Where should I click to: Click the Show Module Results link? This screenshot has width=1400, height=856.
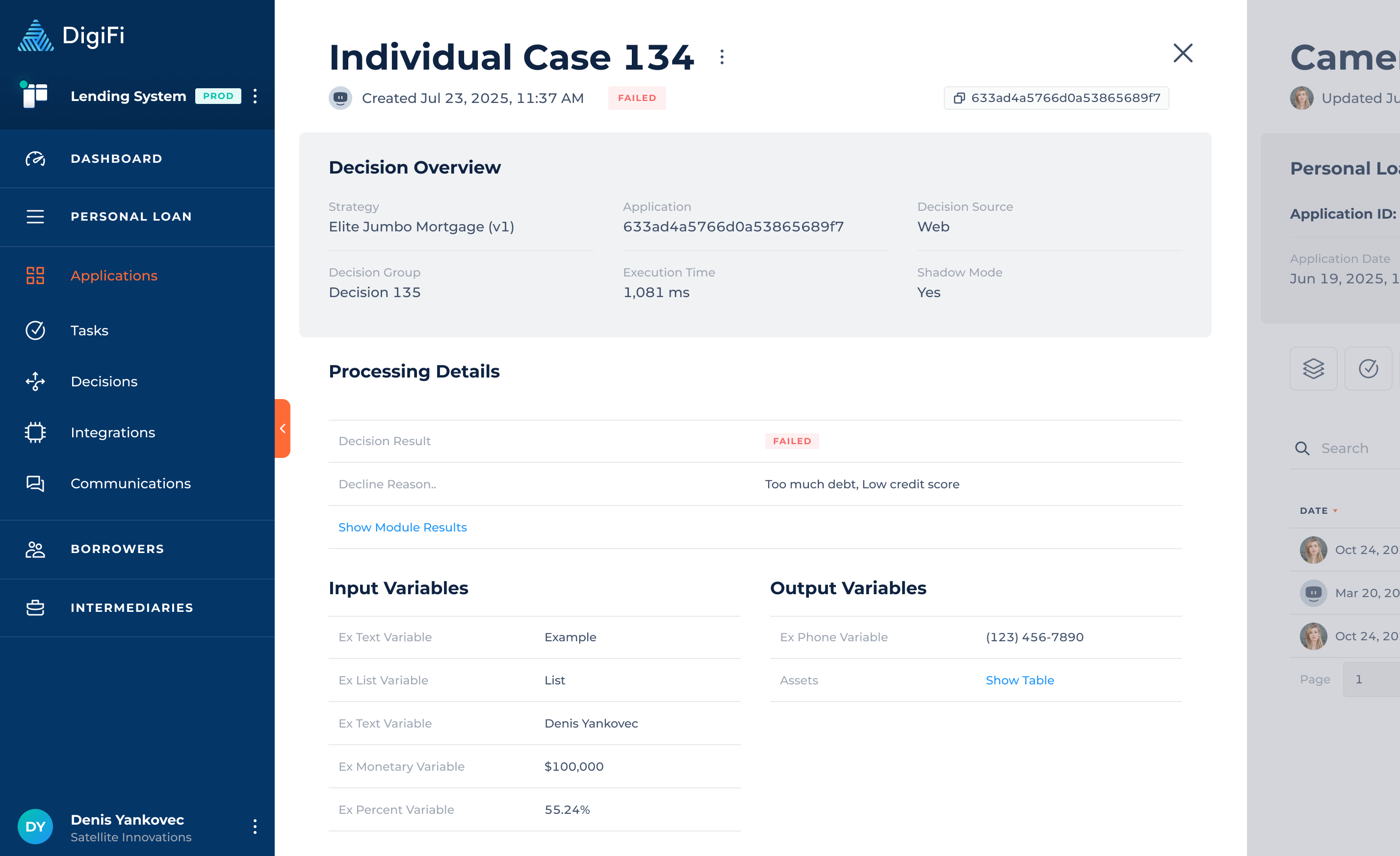402,527
